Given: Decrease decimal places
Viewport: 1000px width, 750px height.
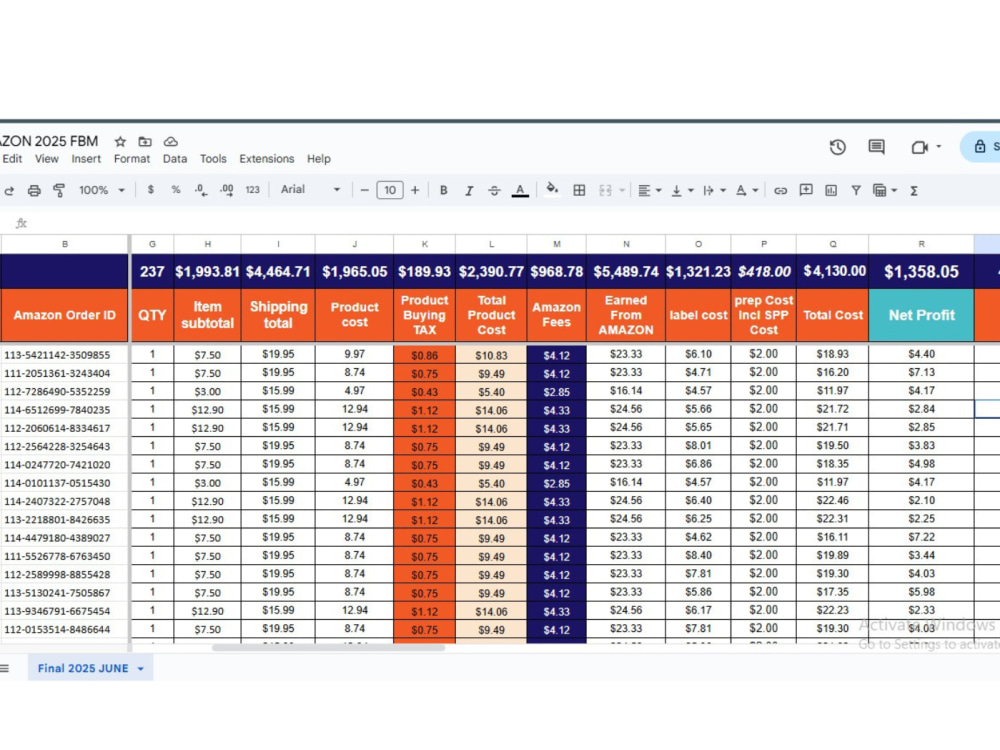Looking at the screenshot, I should coord(201,190).
